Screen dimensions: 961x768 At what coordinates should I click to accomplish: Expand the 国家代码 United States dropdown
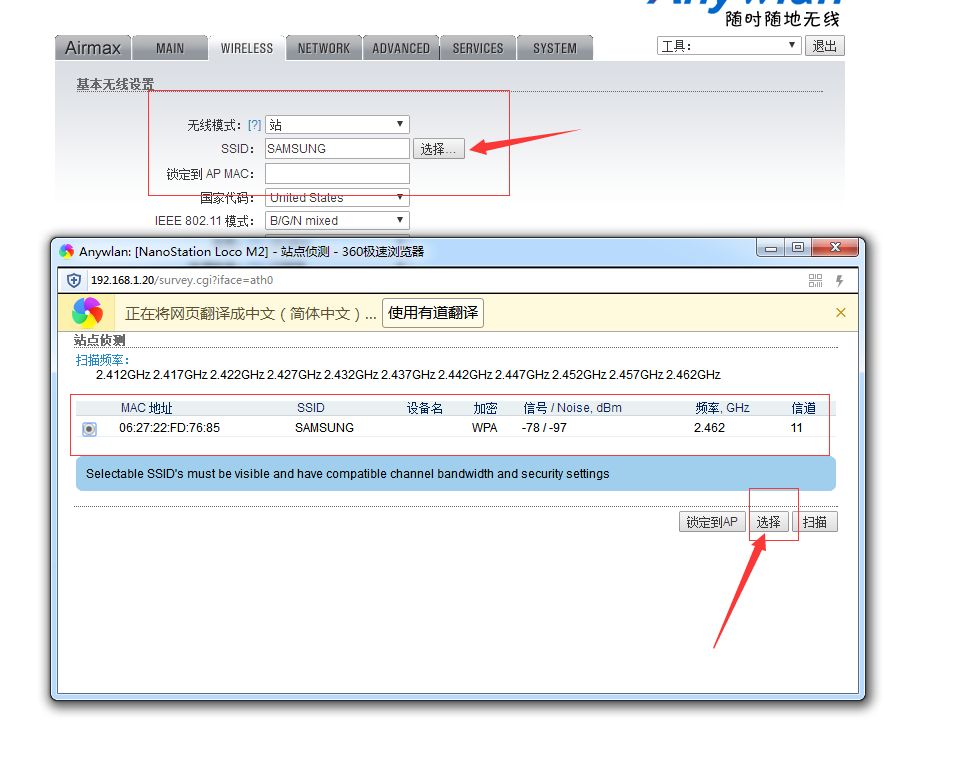click(x=337, y=197)
